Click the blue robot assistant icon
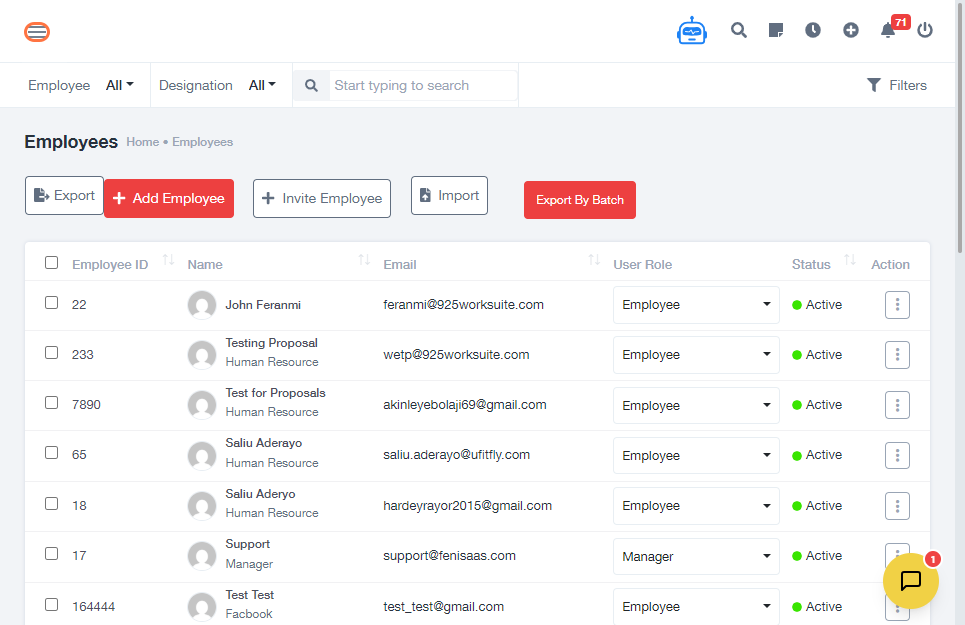Screen dimensions: 965x625 click(691, 31)
